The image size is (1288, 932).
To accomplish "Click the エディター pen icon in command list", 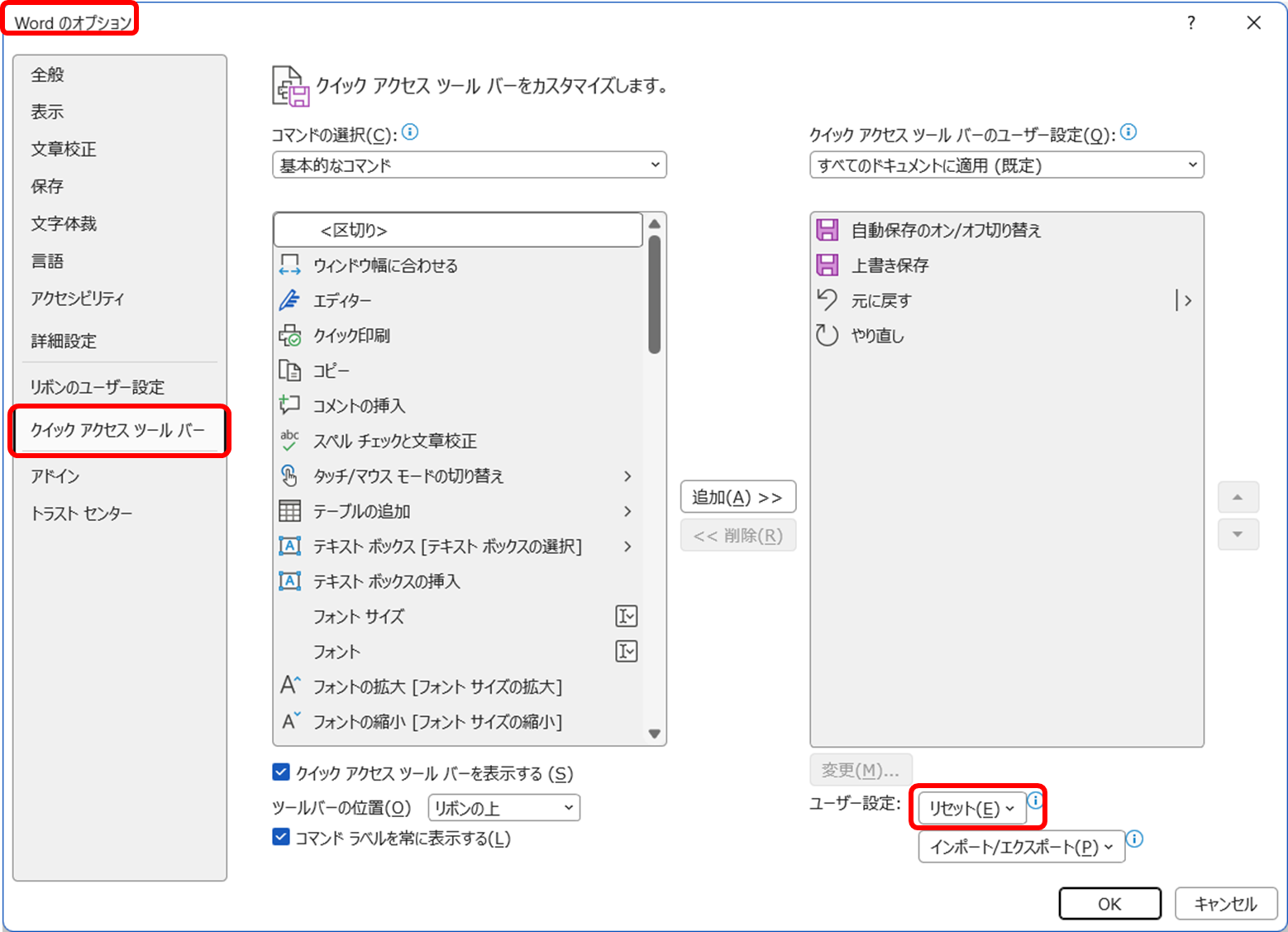I will (x=289, y=300).
